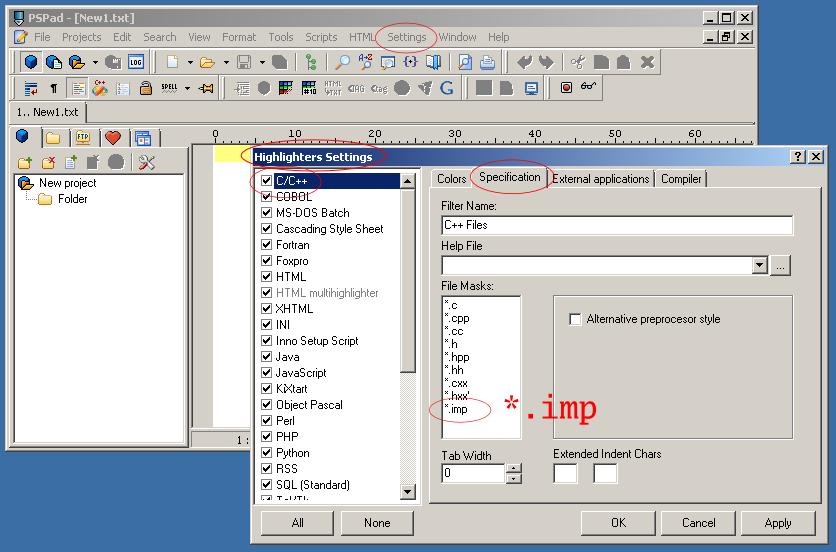Expand the Help File dropdown arrow
836x552 pixels.
pyautogui.click(x=760, y=265)
